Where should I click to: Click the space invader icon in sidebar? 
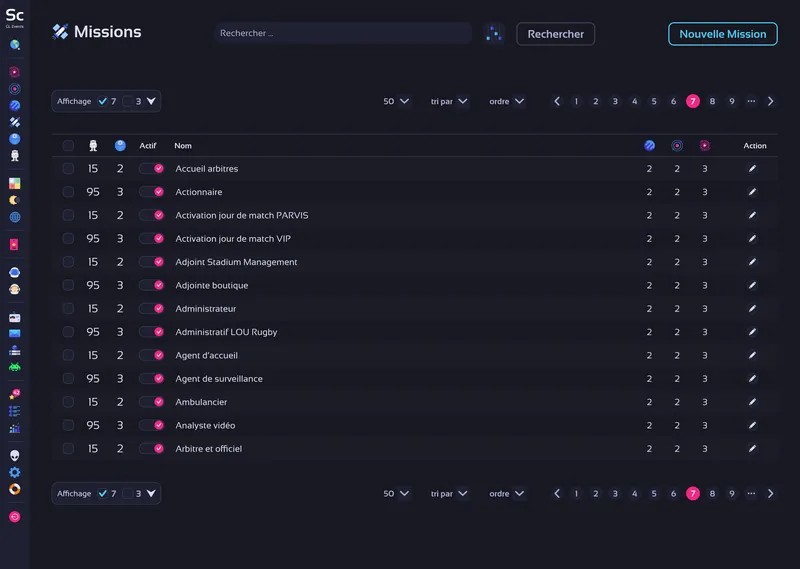pos(15,367)
